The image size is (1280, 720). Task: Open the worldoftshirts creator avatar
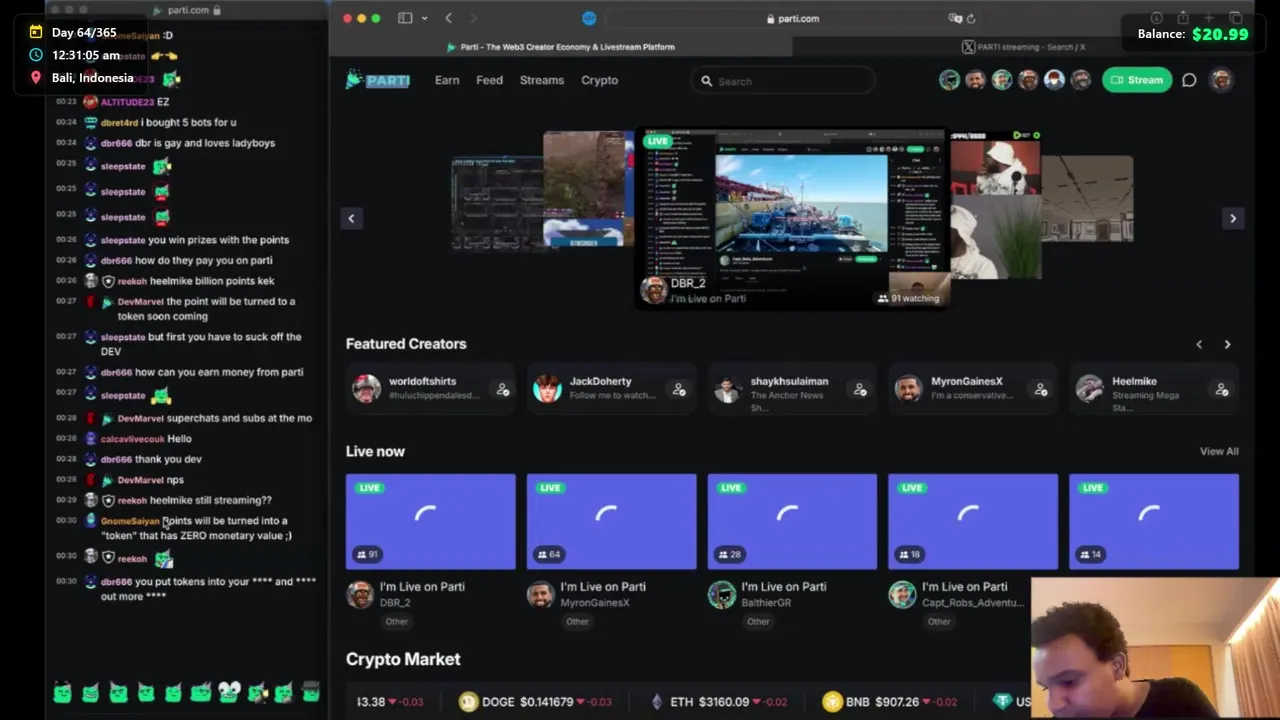[366, 388]
